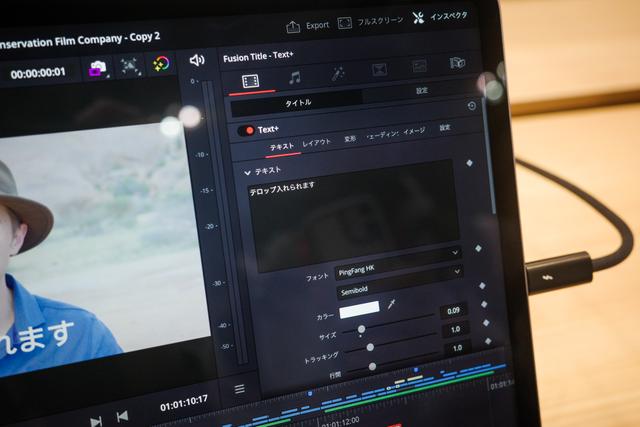Viewport: 640px width, 427px height.
Task: Click the skip to previous clip button
Action: click(122, 416)
